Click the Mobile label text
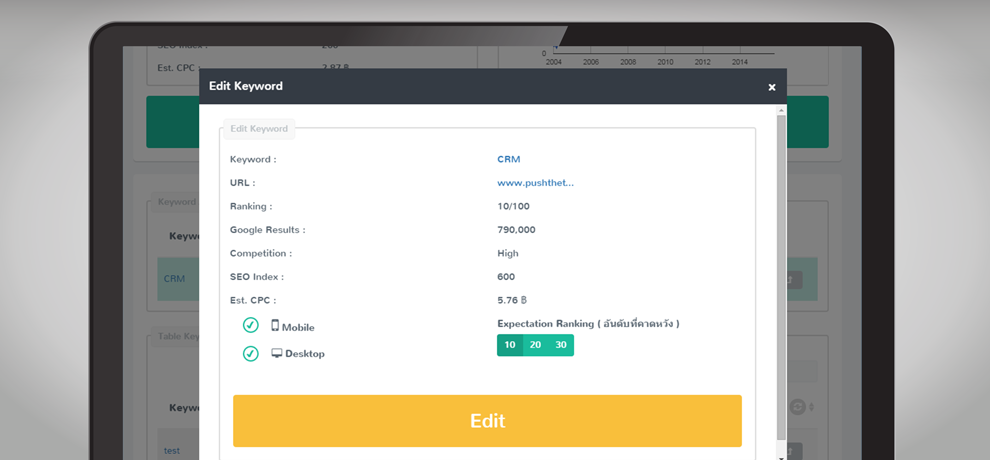 pos(298,327)
